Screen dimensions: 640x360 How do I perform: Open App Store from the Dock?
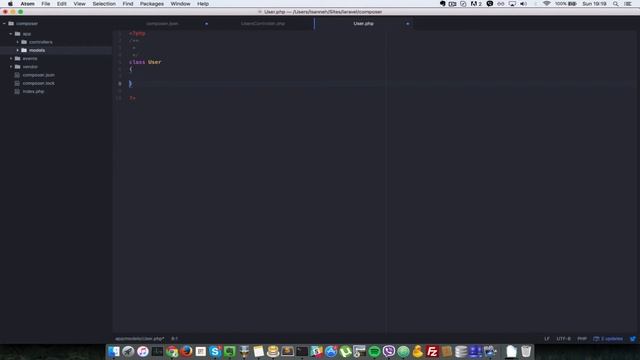click(331, 351)
